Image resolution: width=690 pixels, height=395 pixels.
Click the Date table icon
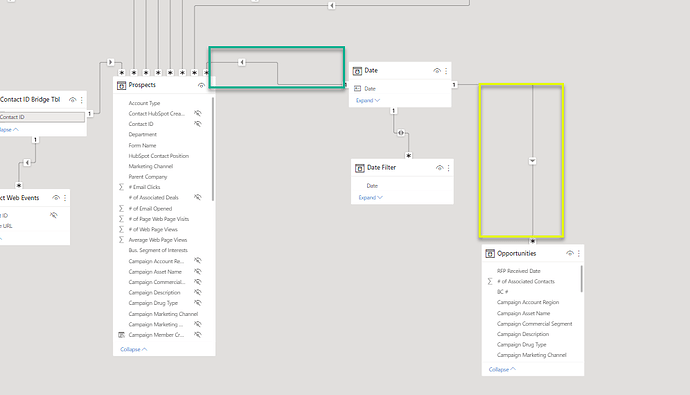click(357, 71)
